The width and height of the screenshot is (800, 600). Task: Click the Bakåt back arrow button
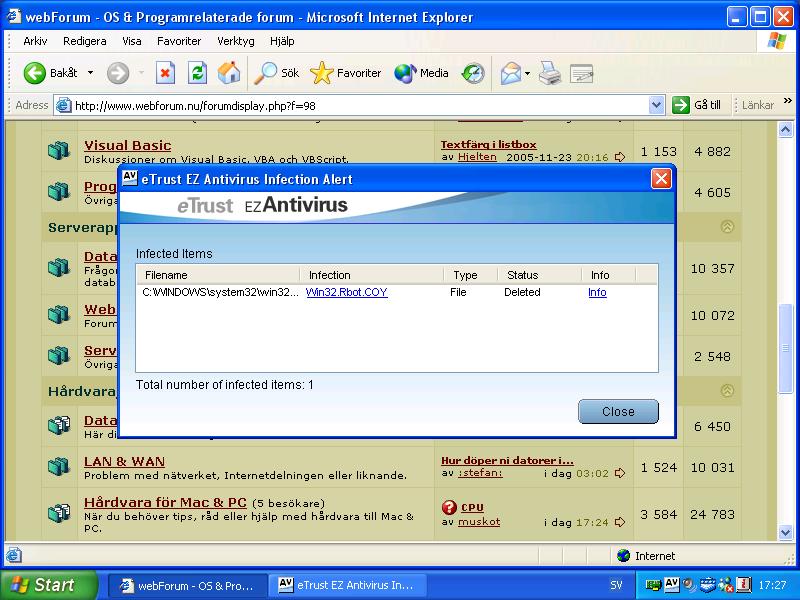[x=50, y=73]
